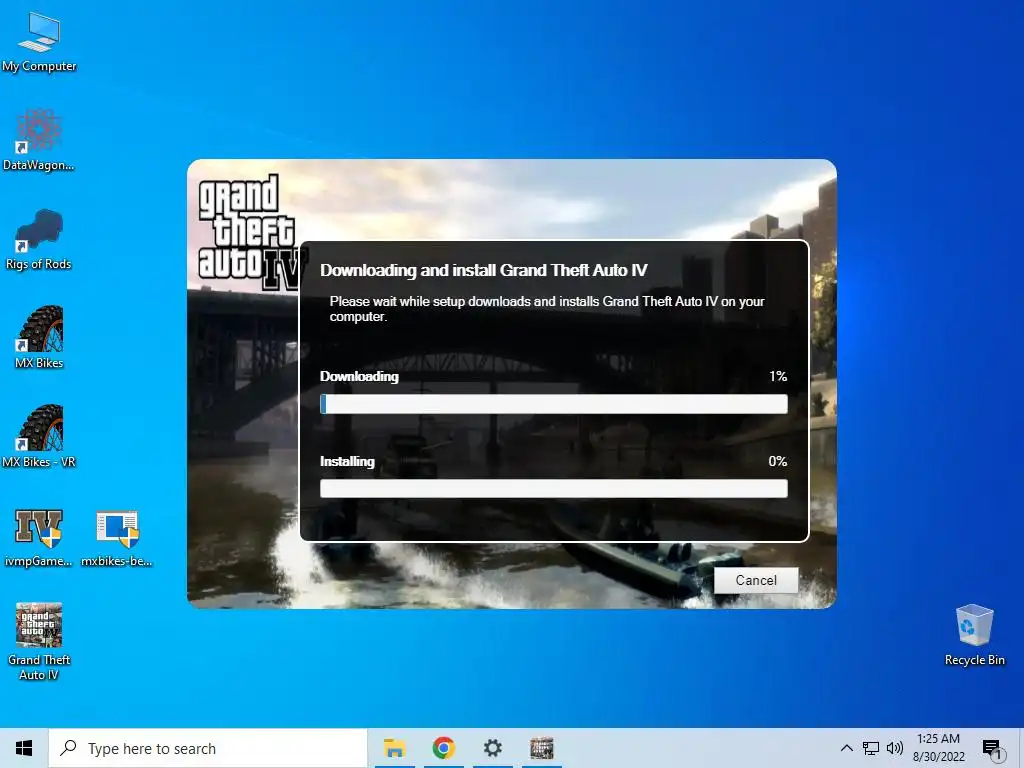Click the 0% installing percentage text
The height and width of the screenshot is (768, 1024).
pyautogui.click(x=777, y=461)
